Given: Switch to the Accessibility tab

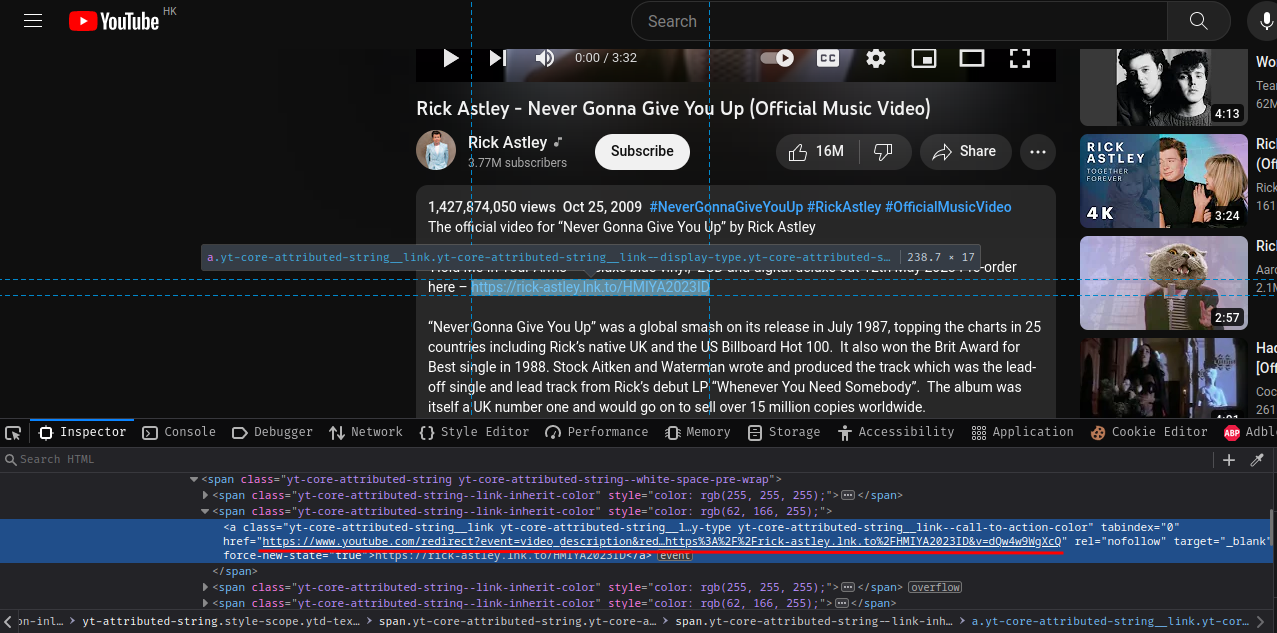Looking at the screenshot, I should tap(896, 432).
